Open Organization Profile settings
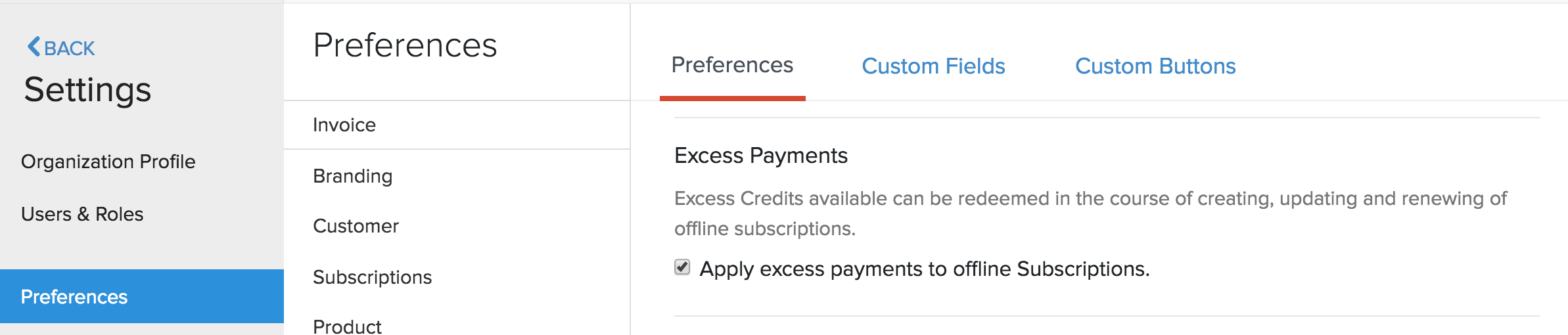1568x335 pixels. pos(108,162)
